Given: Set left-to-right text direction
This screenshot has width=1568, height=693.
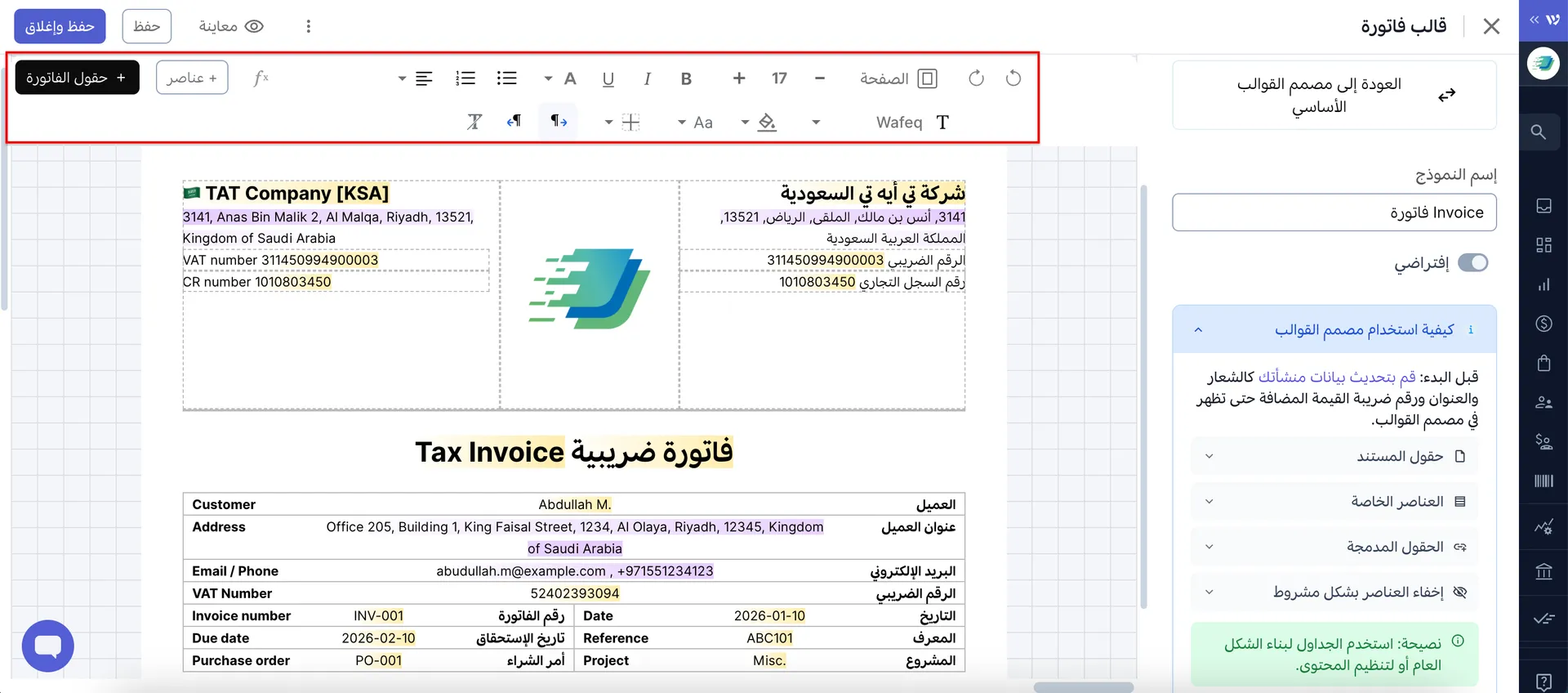Looking at the screenshot, I should 559,122.
